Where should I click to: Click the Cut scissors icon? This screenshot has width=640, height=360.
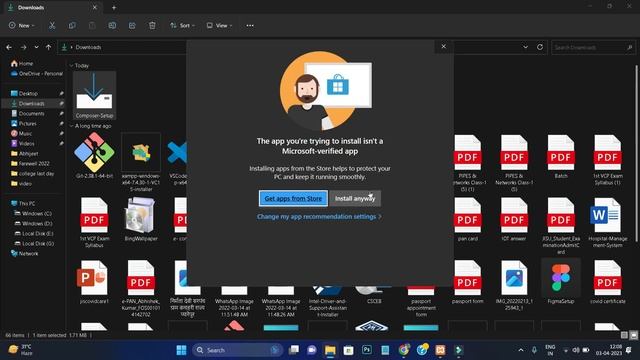52,25
